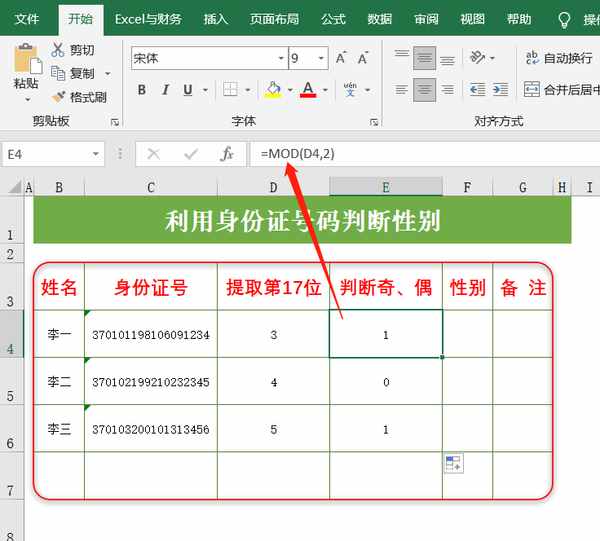Click the 粘贴 dropdown arrow
Image resolution: width=600 pixels, height=541 pixels.
pyautogui.click(x=28, y=100)
